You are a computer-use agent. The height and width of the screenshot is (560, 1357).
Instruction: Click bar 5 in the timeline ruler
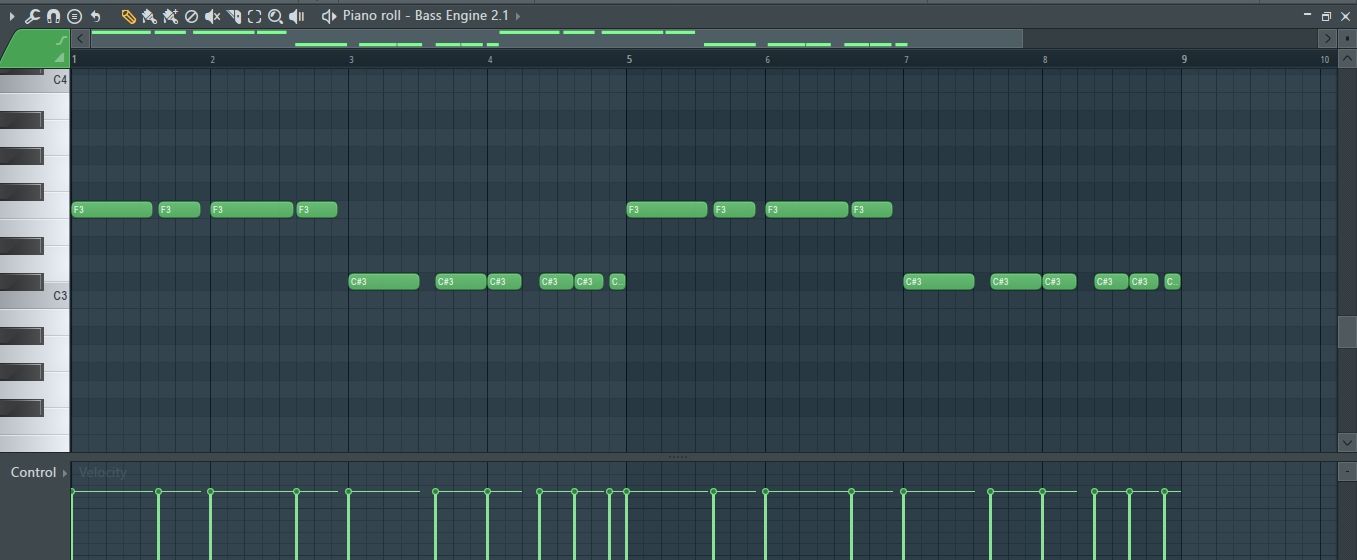click(629, 60)
